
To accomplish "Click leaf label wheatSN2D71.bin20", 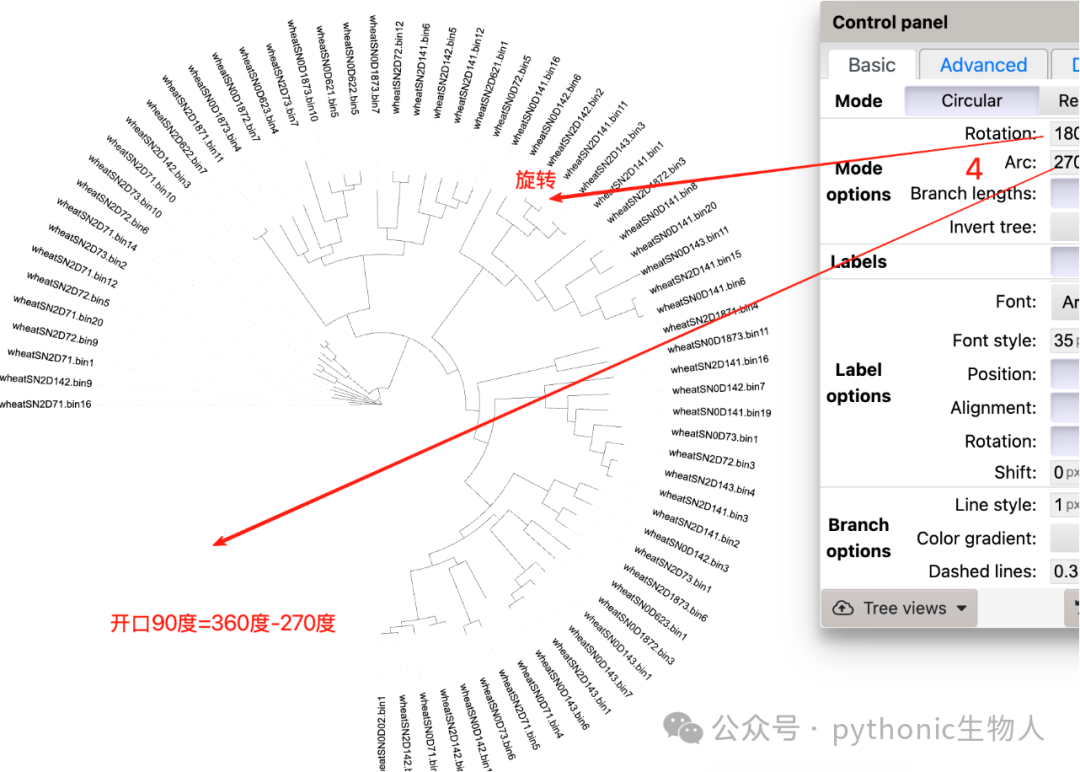I will coord(59,310).
